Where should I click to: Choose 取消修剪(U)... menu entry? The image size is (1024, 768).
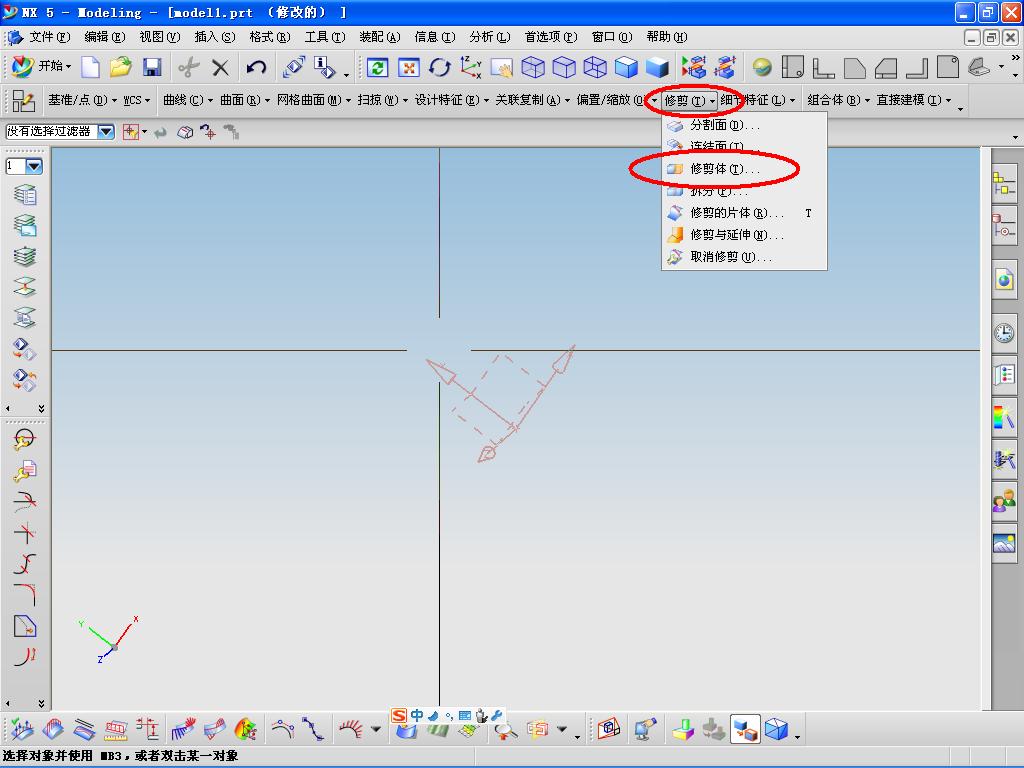click(744, 257)
